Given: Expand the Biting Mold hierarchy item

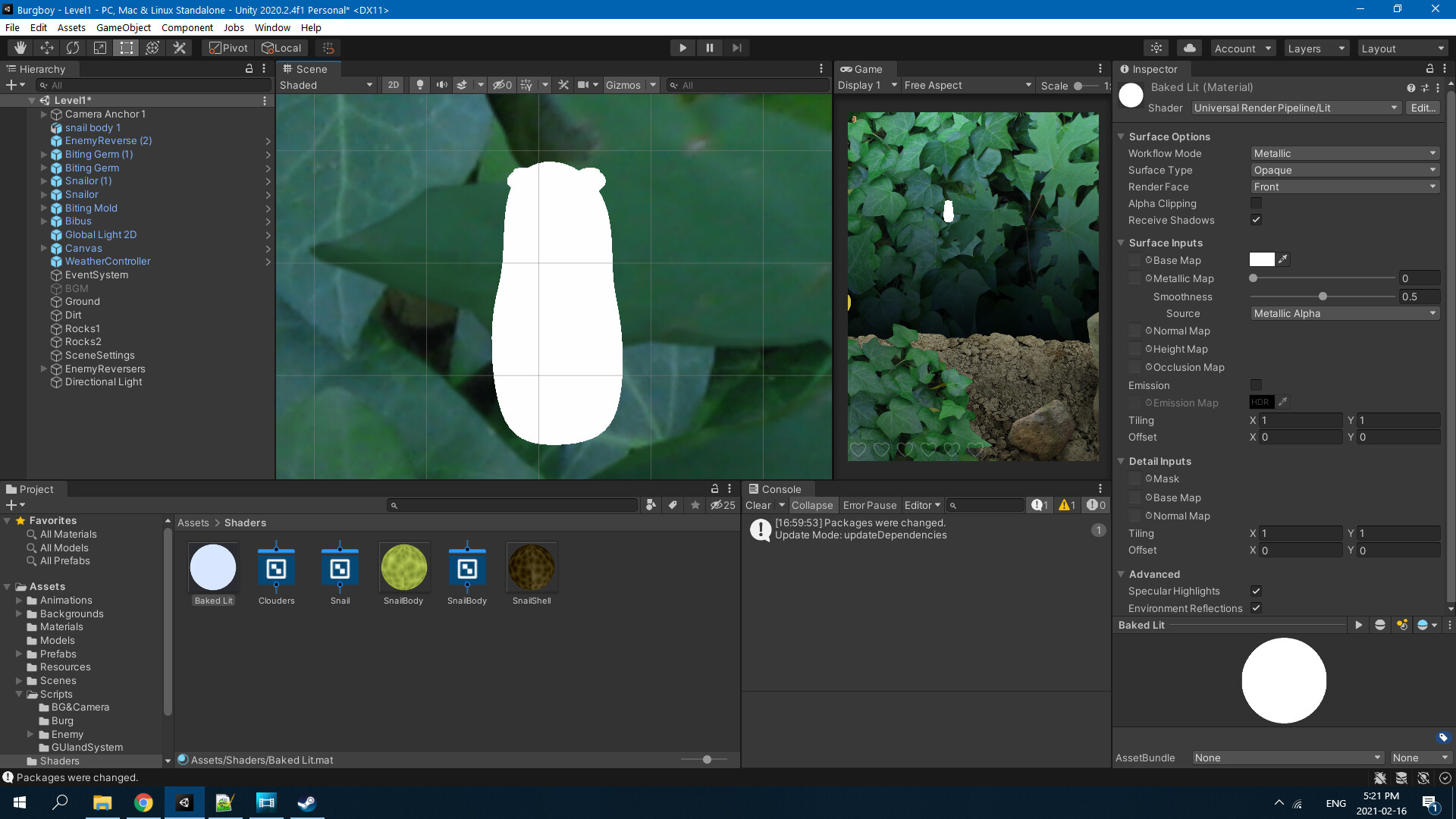Looking at the screenshot, I should tap(44, 208).
